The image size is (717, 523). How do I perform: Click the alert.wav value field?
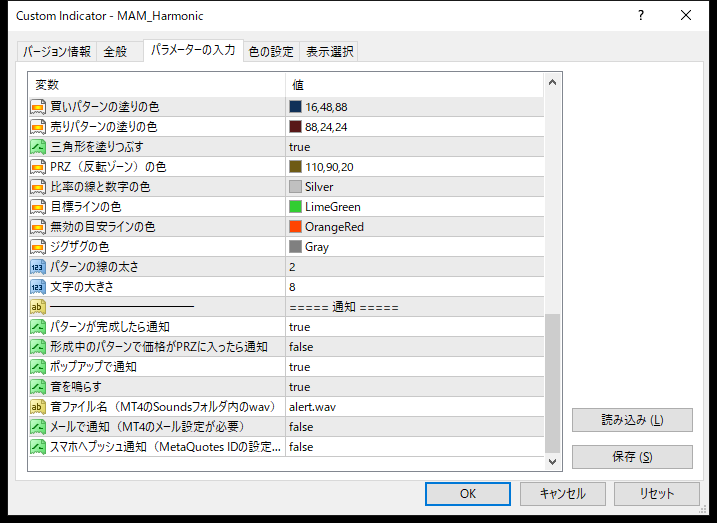[x=415, y=407]
